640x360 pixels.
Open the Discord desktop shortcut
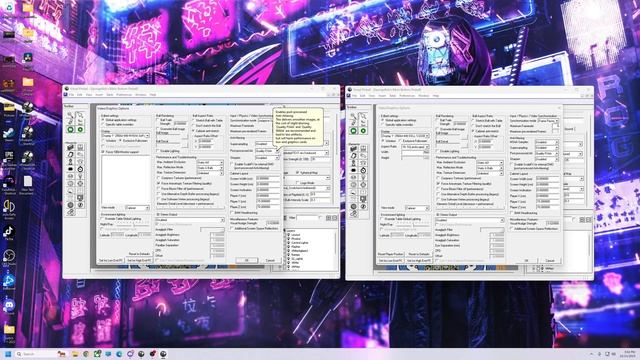pyautogui.click(x=9, y=306)
